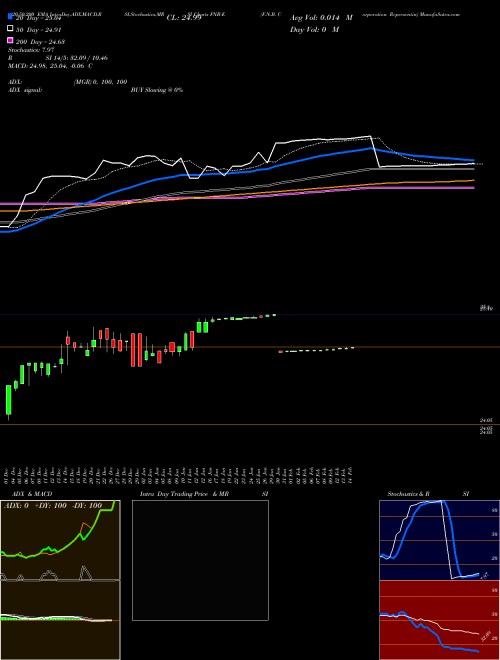Click the '200 Day - 24.63' label
This screenshot has width=500, height=660.
pyautogui.click(x=40, y=42)
